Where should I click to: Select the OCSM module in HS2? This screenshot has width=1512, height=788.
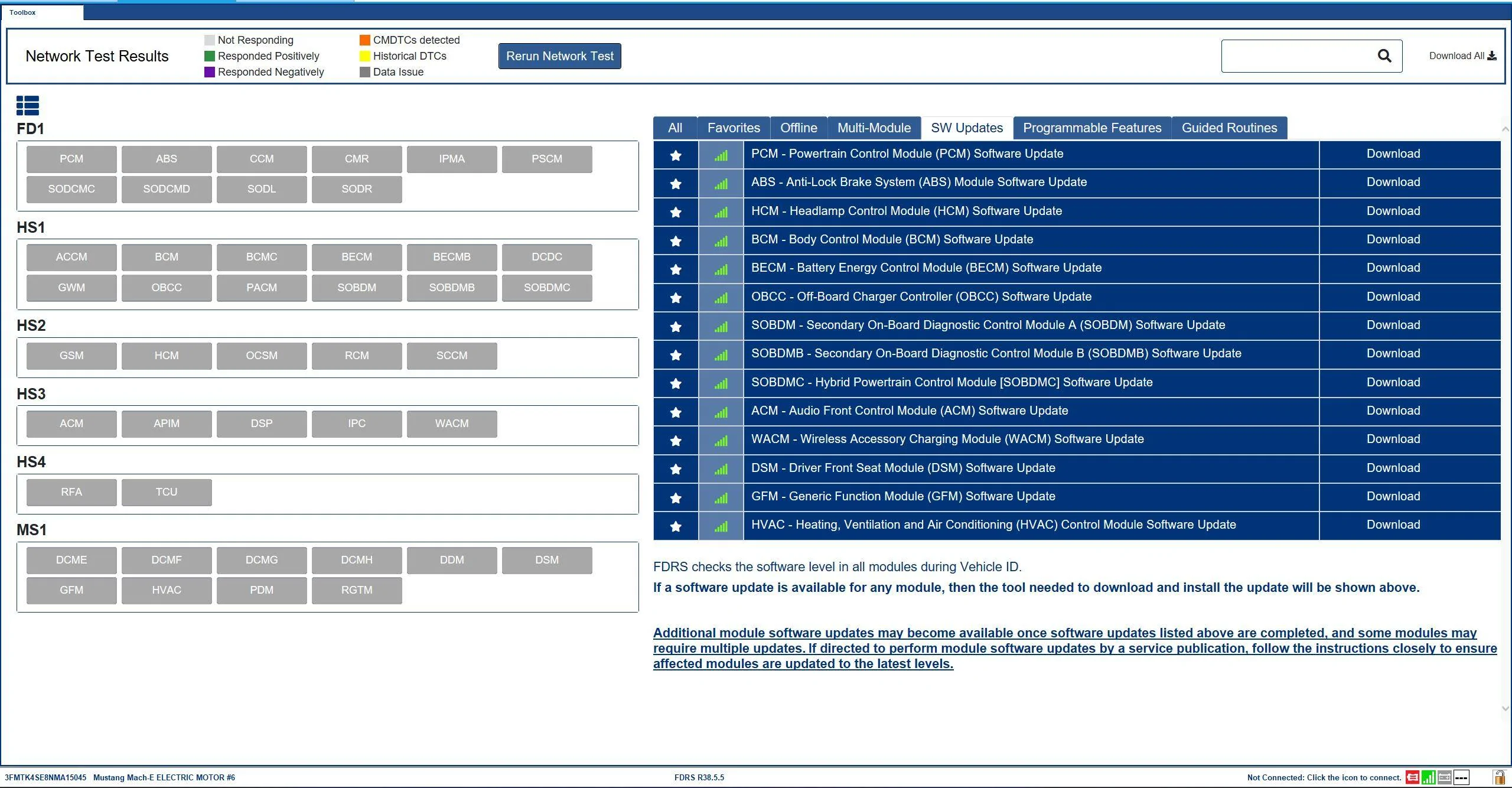coord(262,356)
